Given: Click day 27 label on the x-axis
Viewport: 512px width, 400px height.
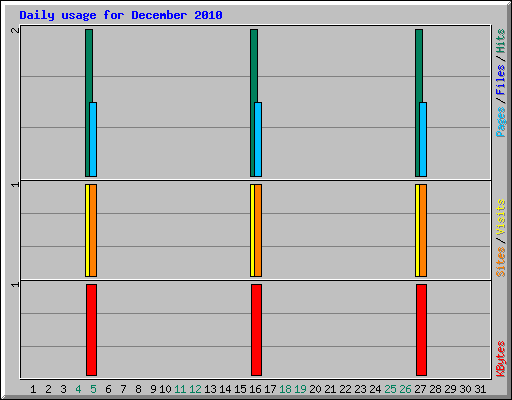Looking at the screenshot, I should click(420, 389).
